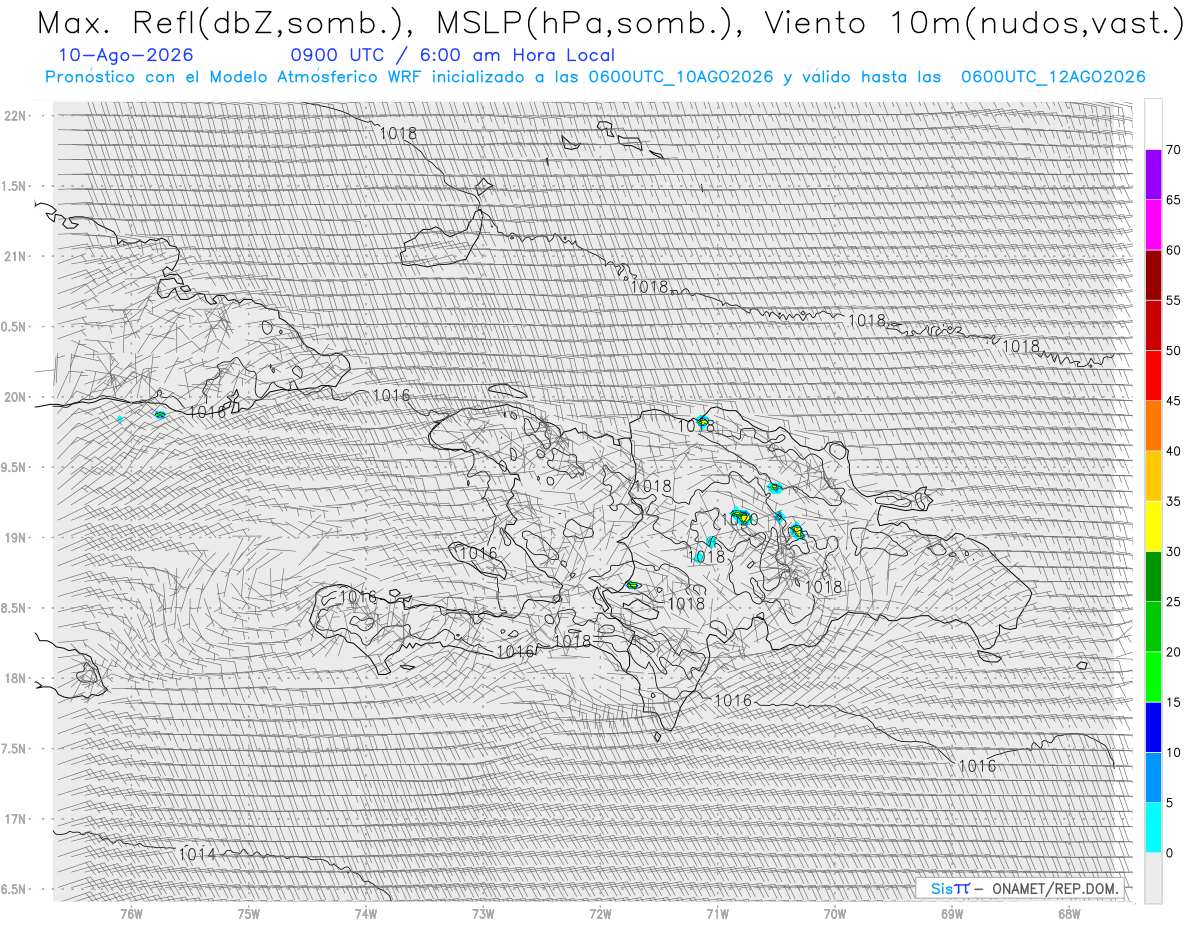Click the '65' colorbar value label
1200x927 pixels.
click(x=1173, y=200)
